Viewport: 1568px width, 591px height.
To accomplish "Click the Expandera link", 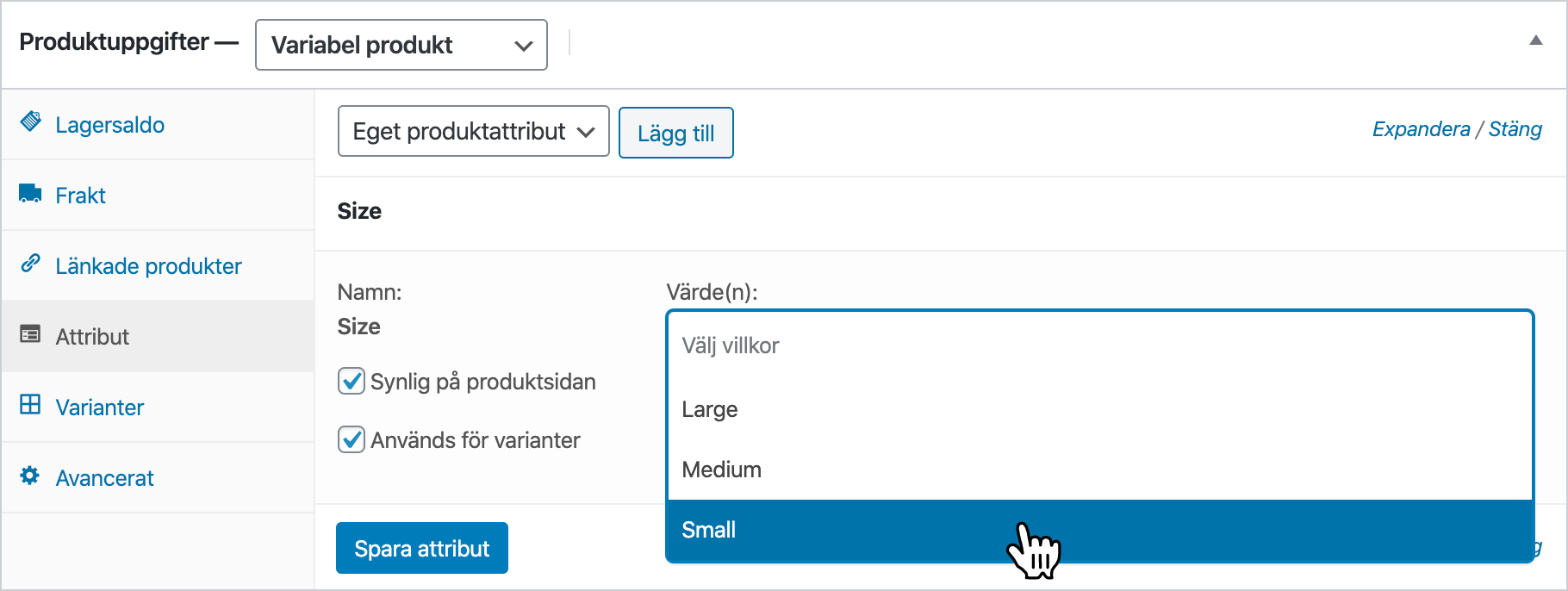I will (x=1421, y=129).
